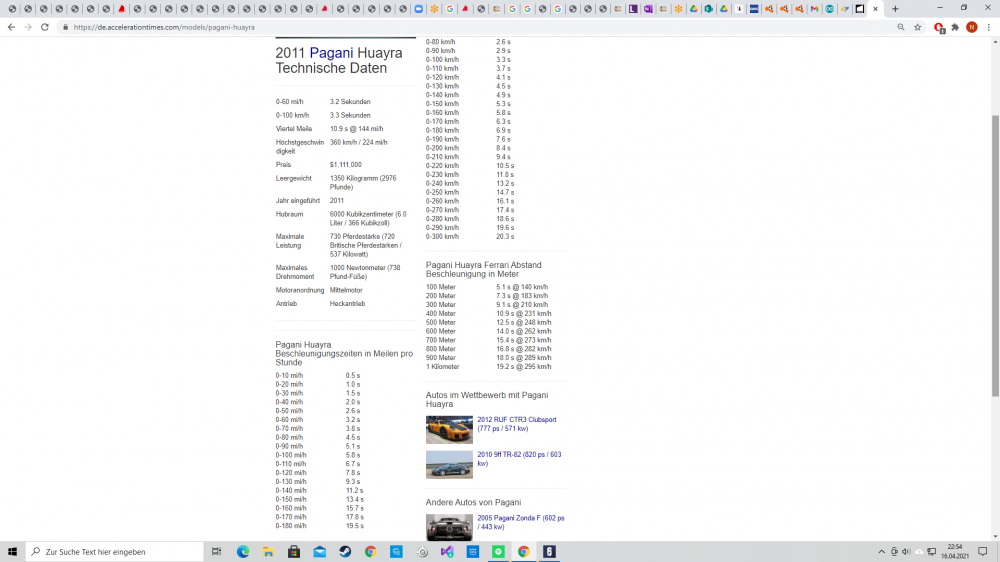1000x562 pixels.
Task: Click the '0-180 mi/h' row label
Action: (291, 526)
